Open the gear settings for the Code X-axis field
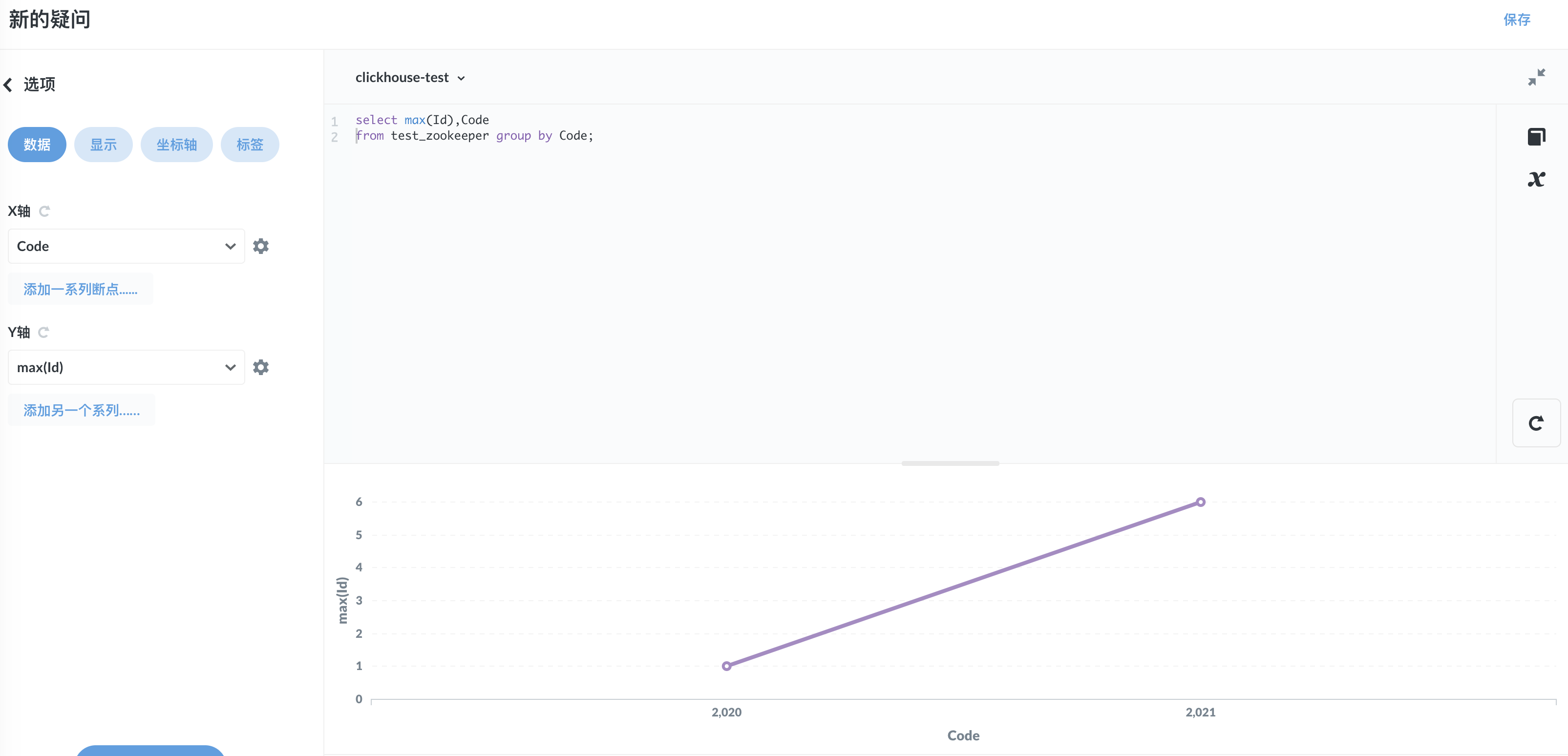 coord(260,246)
